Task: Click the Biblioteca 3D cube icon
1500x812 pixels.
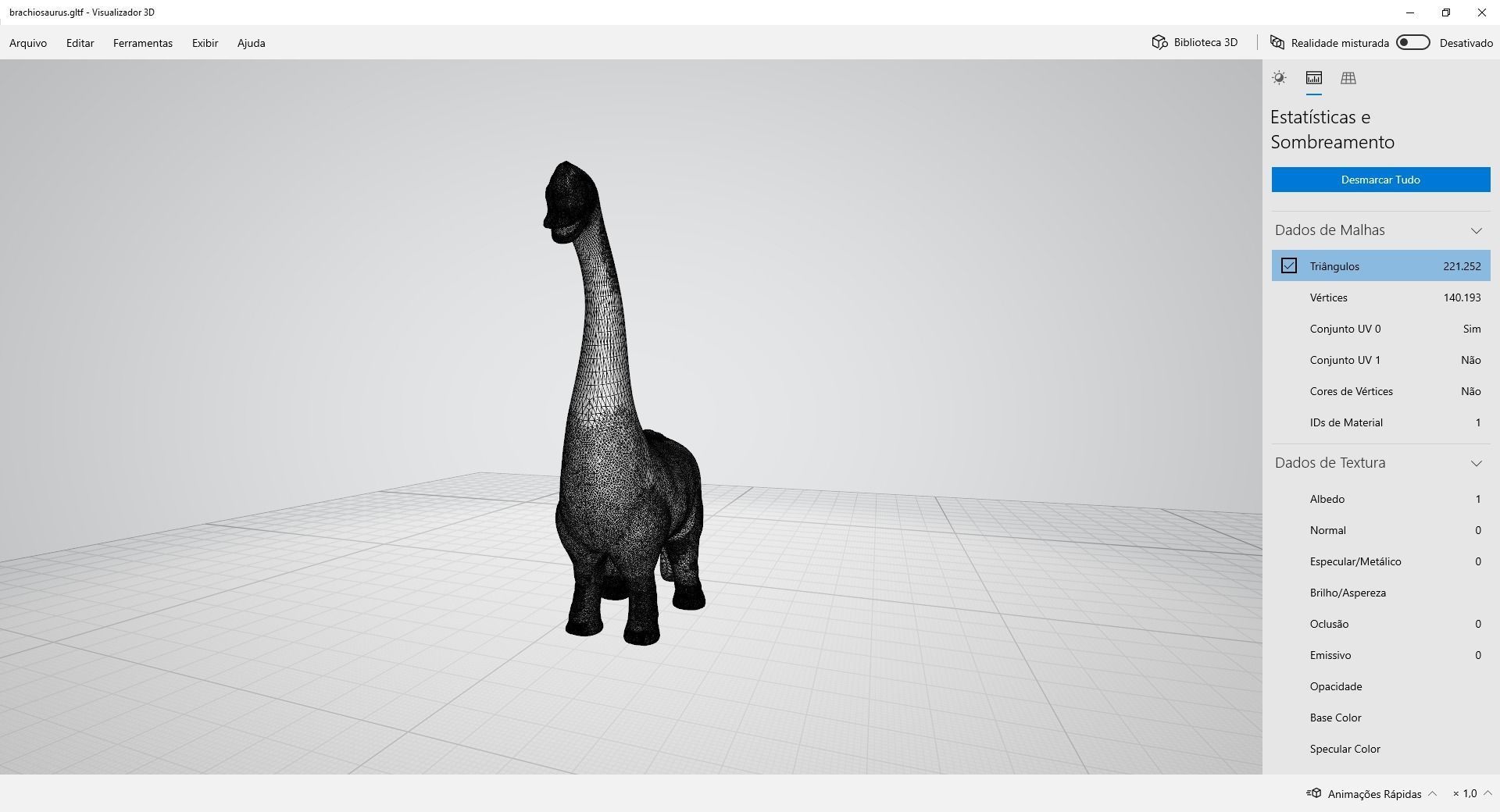Action: pyautogui.click(x=1159, y=42)
